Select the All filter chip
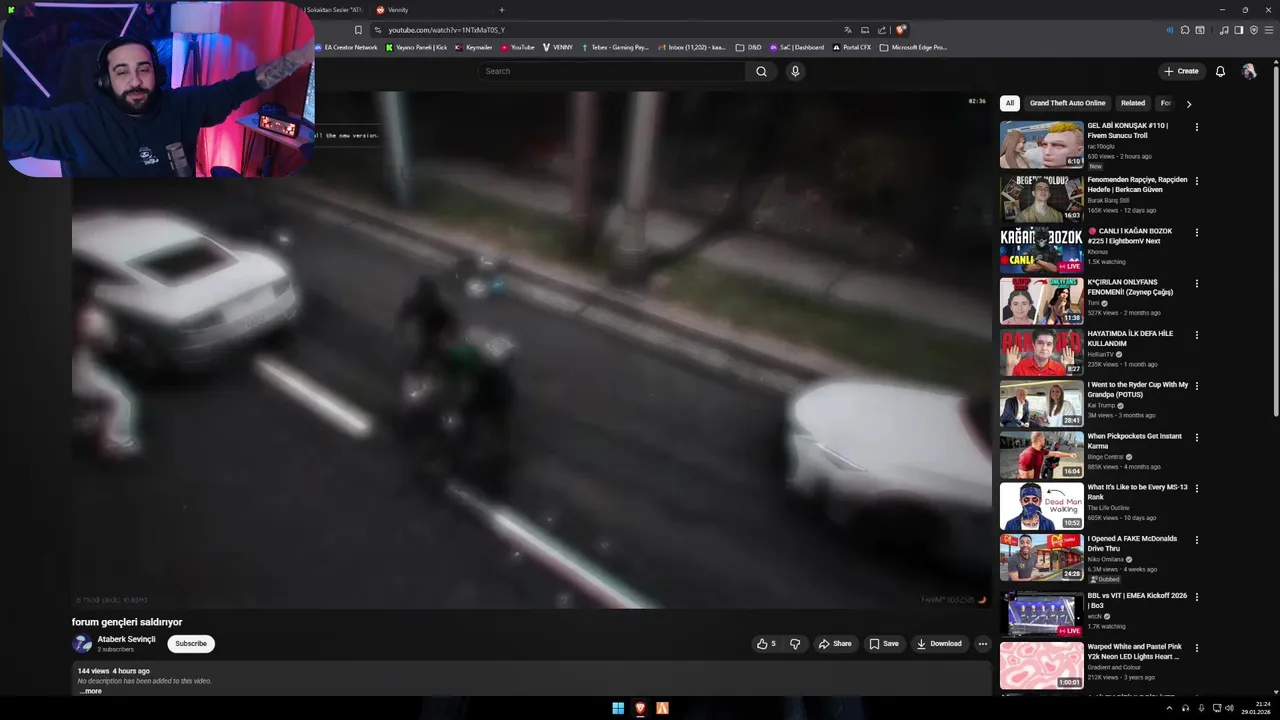 tap(1010, 103)
